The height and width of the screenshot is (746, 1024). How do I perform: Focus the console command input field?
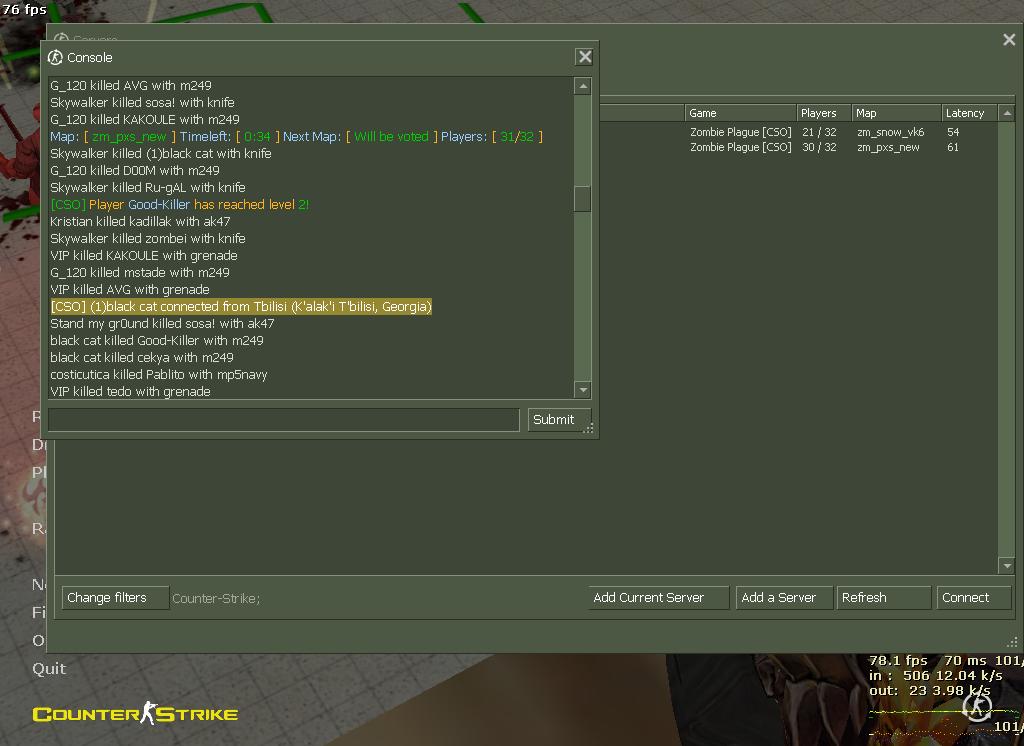click(283, 420)
